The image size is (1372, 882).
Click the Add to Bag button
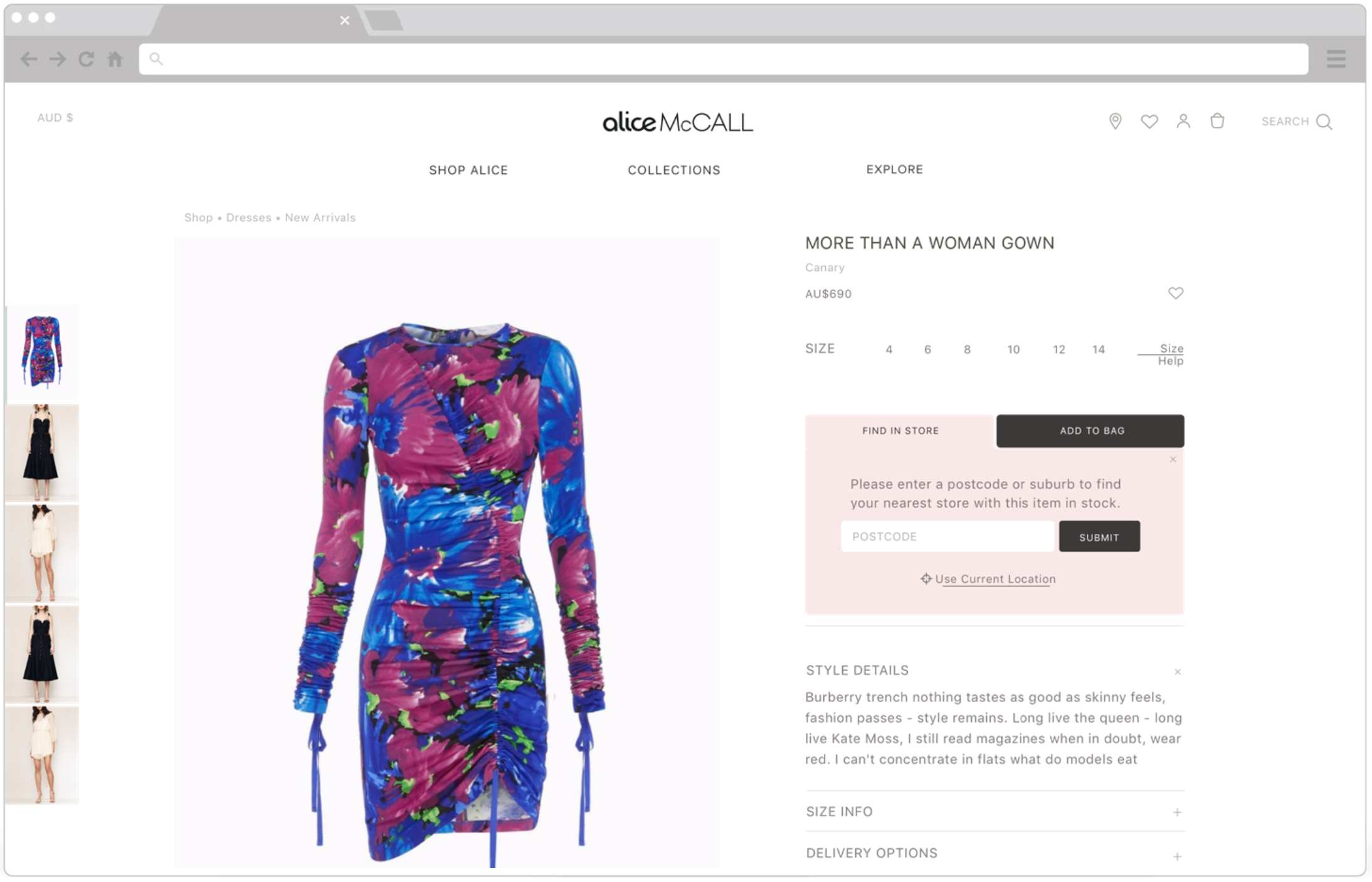[1090, 431]
